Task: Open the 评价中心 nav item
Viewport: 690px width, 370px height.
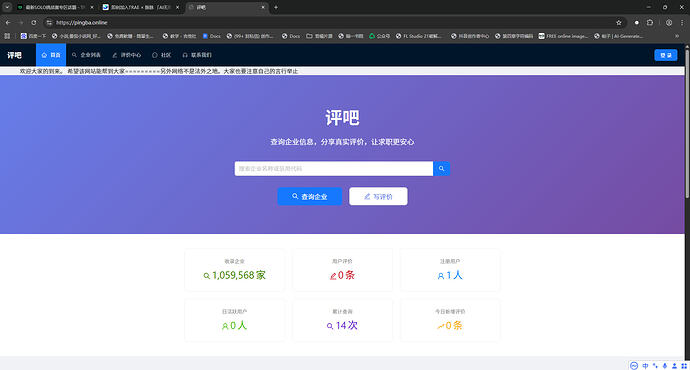Action: tap(127, 55)
